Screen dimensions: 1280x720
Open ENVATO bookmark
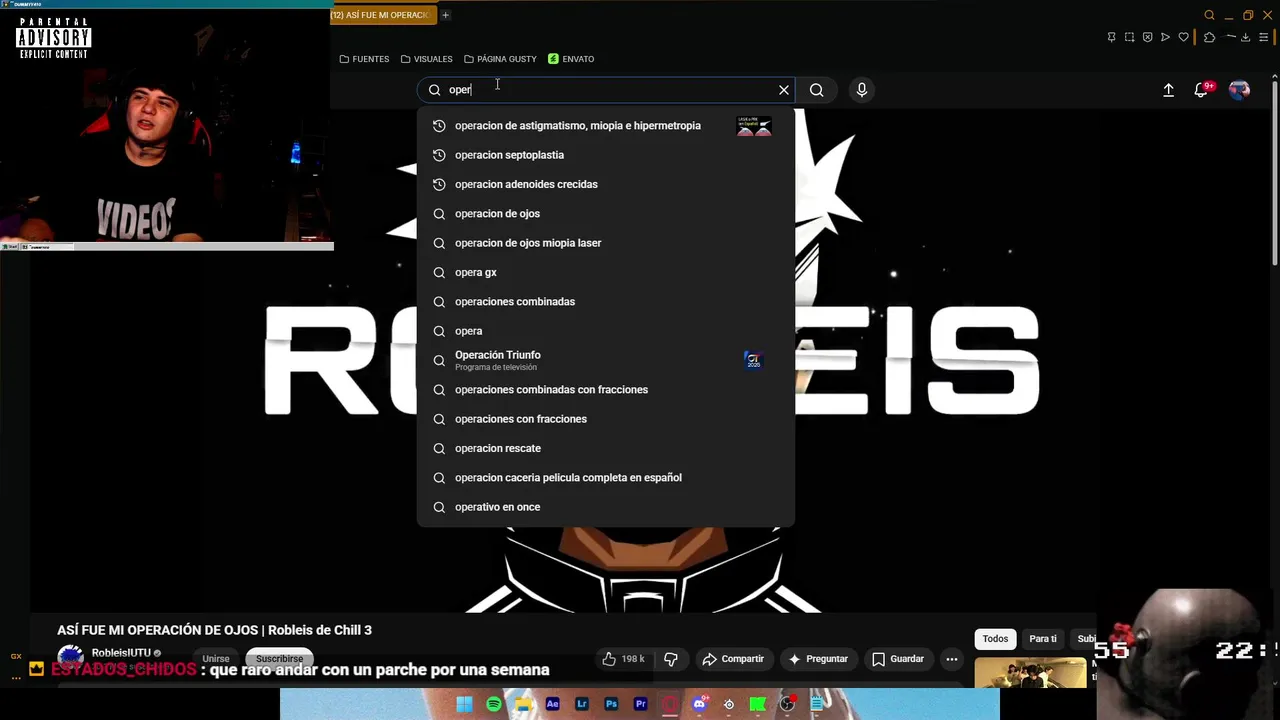click(x=571, y=59)
